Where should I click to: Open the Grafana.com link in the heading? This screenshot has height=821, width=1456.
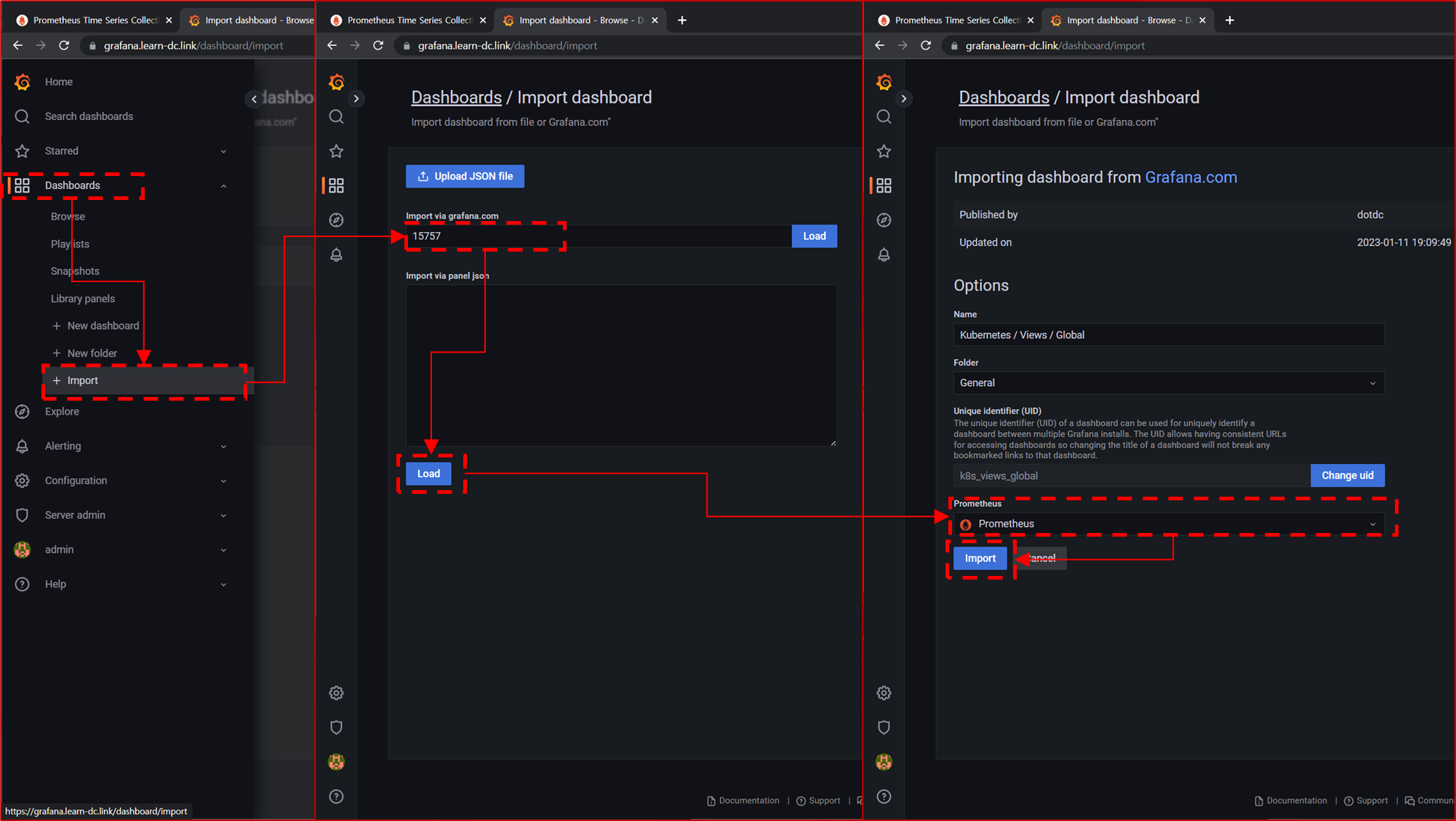point(1191,177)
